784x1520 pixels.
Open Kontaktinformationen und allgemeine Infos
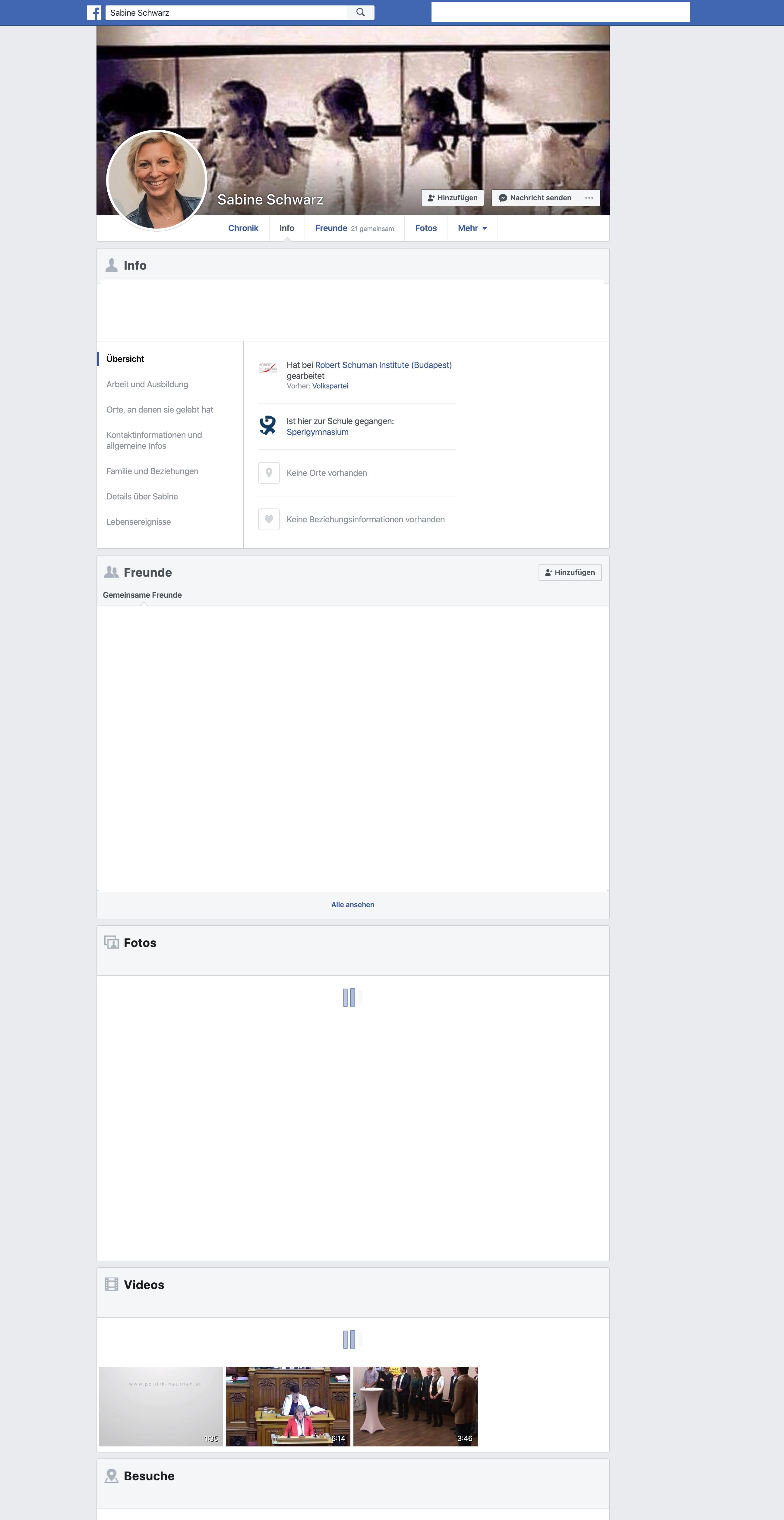[154, 440]
